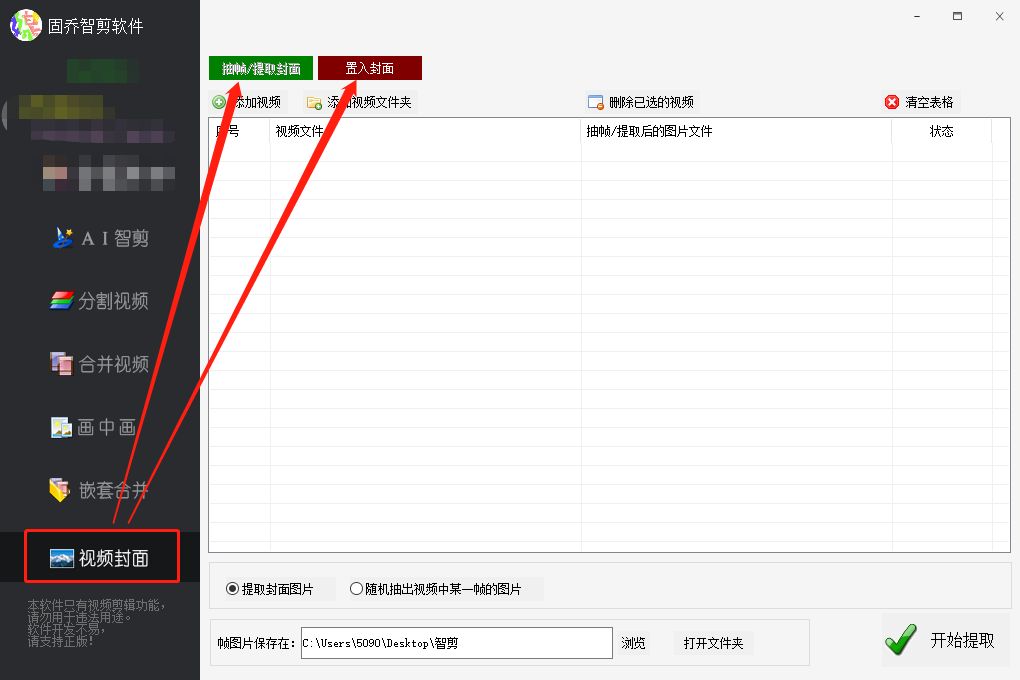
Task: Click the 帧图片保存在 path input field
Action: [457, 643]
